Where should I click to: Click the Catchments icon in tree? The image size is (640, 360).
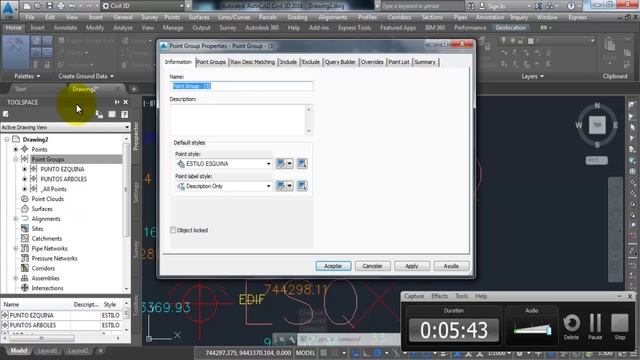24,238
